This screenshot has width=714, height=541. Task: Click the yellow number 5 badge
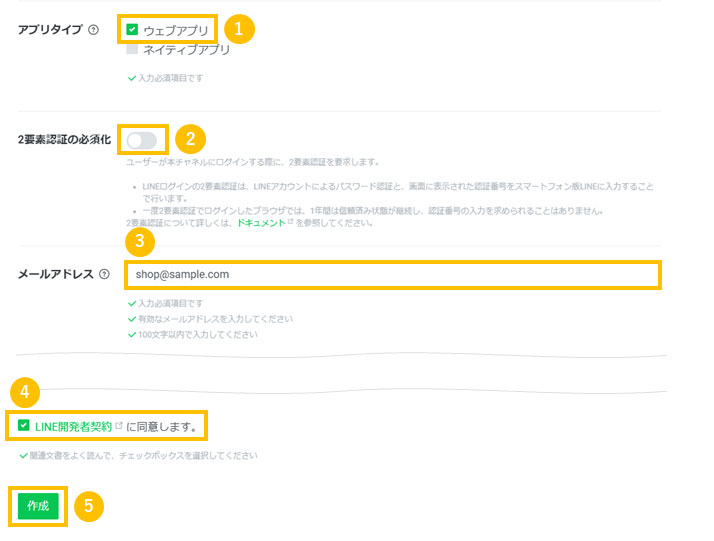pos(89,506)
